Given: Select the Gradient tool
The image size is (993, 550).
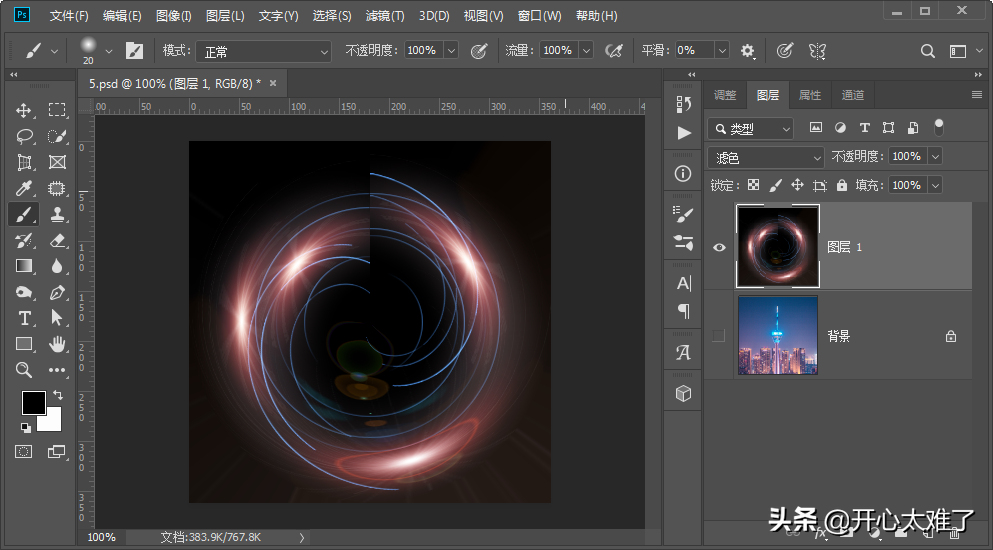Looking at the screenshot, I should coord(24,266).
